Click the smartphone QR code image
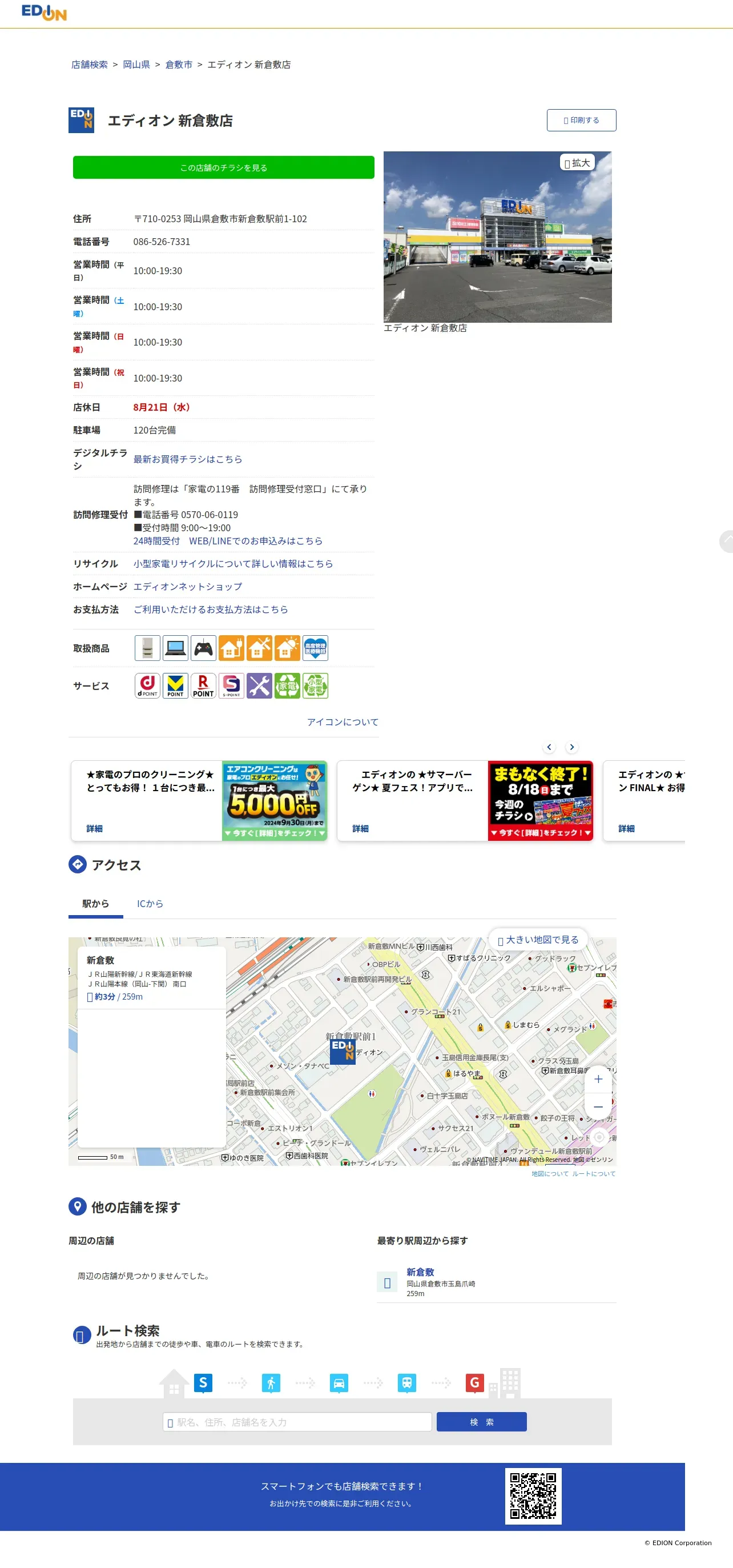Screen dimensions: 733x1568 click(533, 1496)
